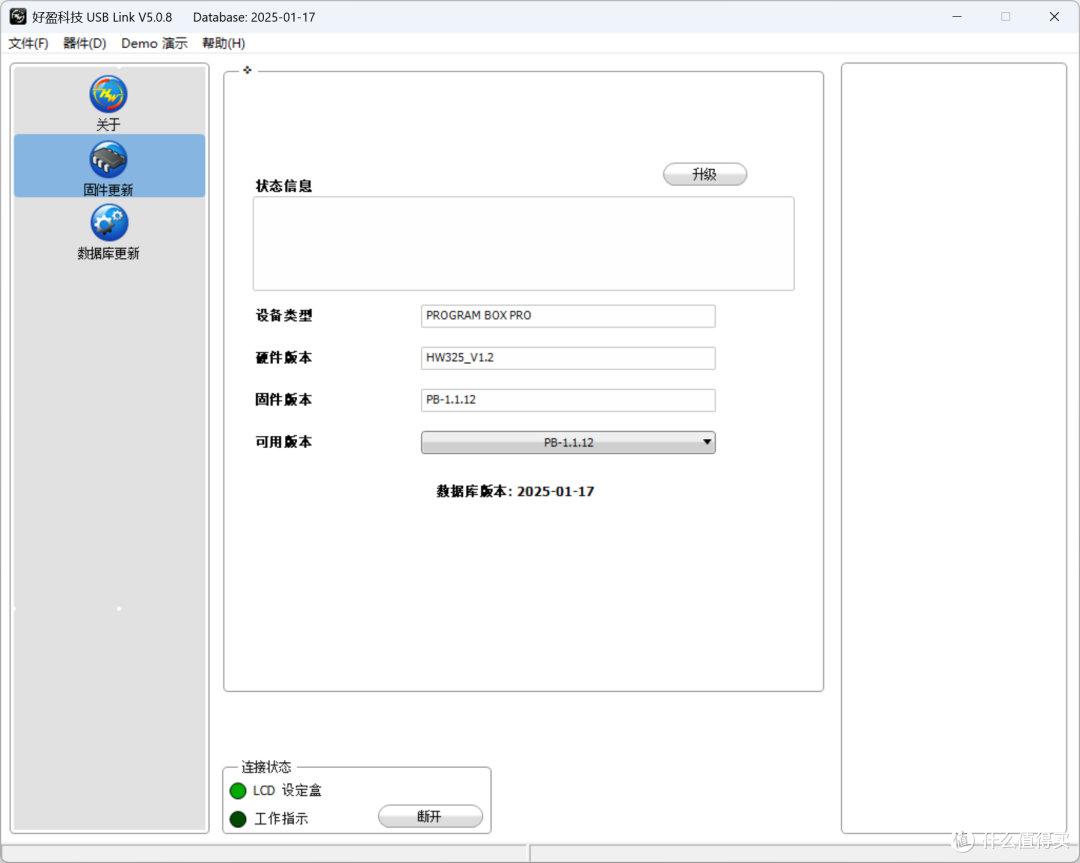Click the 设备类型 label

(284, 315)
